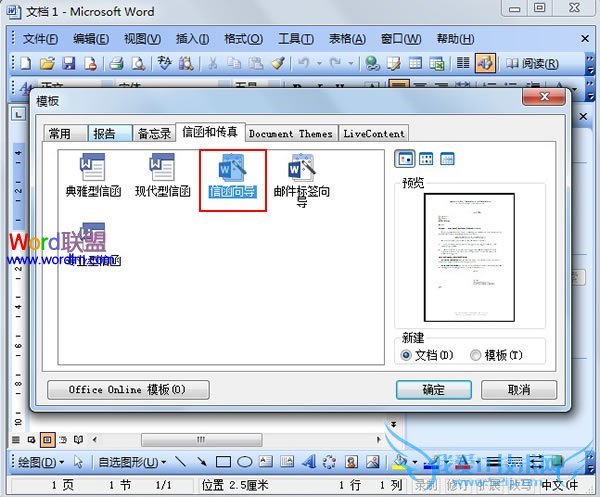
Task: Click the Paste clipboard icon
Action: click(x=256, y=63)
